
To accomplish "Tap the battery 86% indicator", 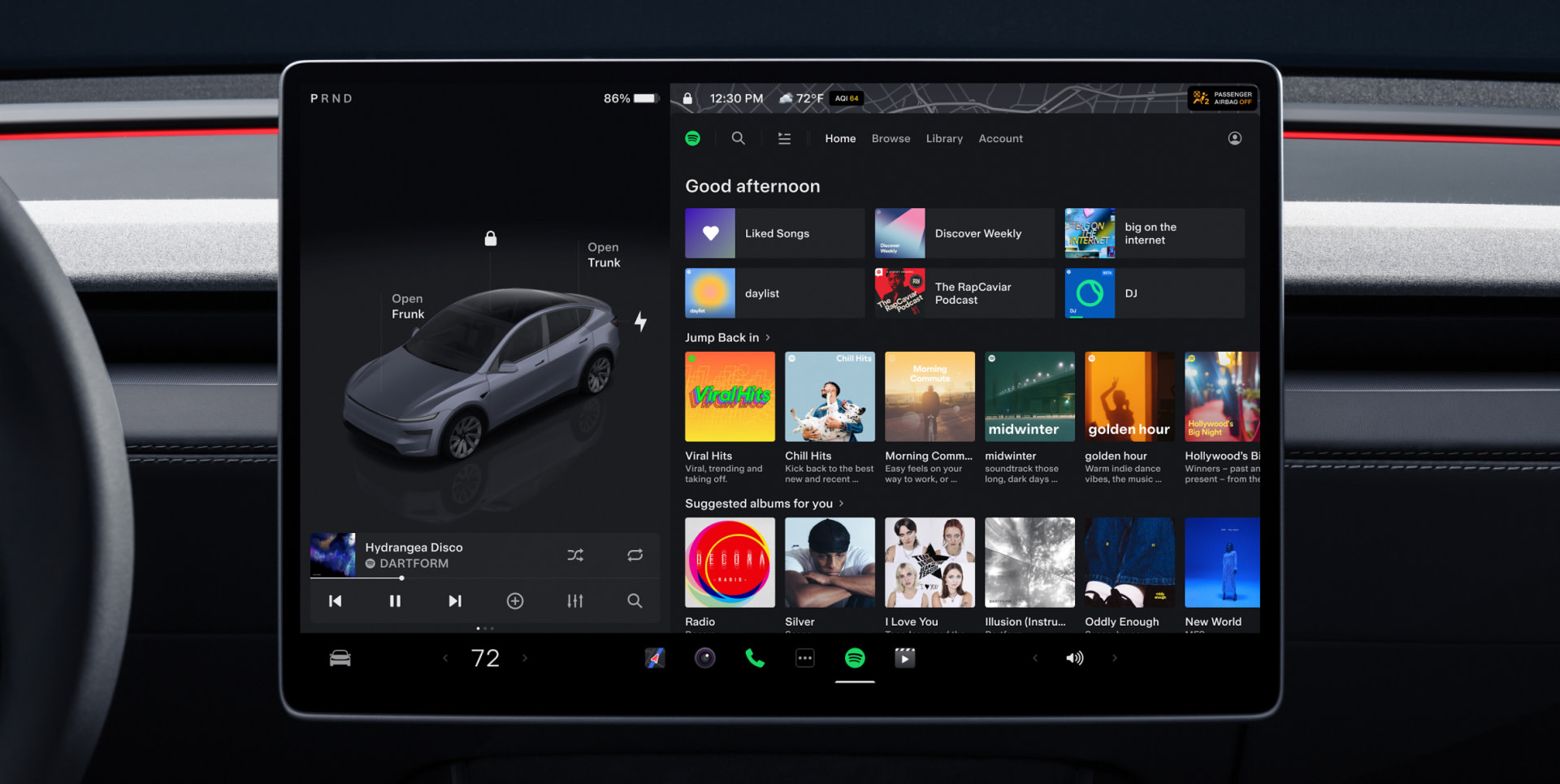I will [x=630, y=98].
